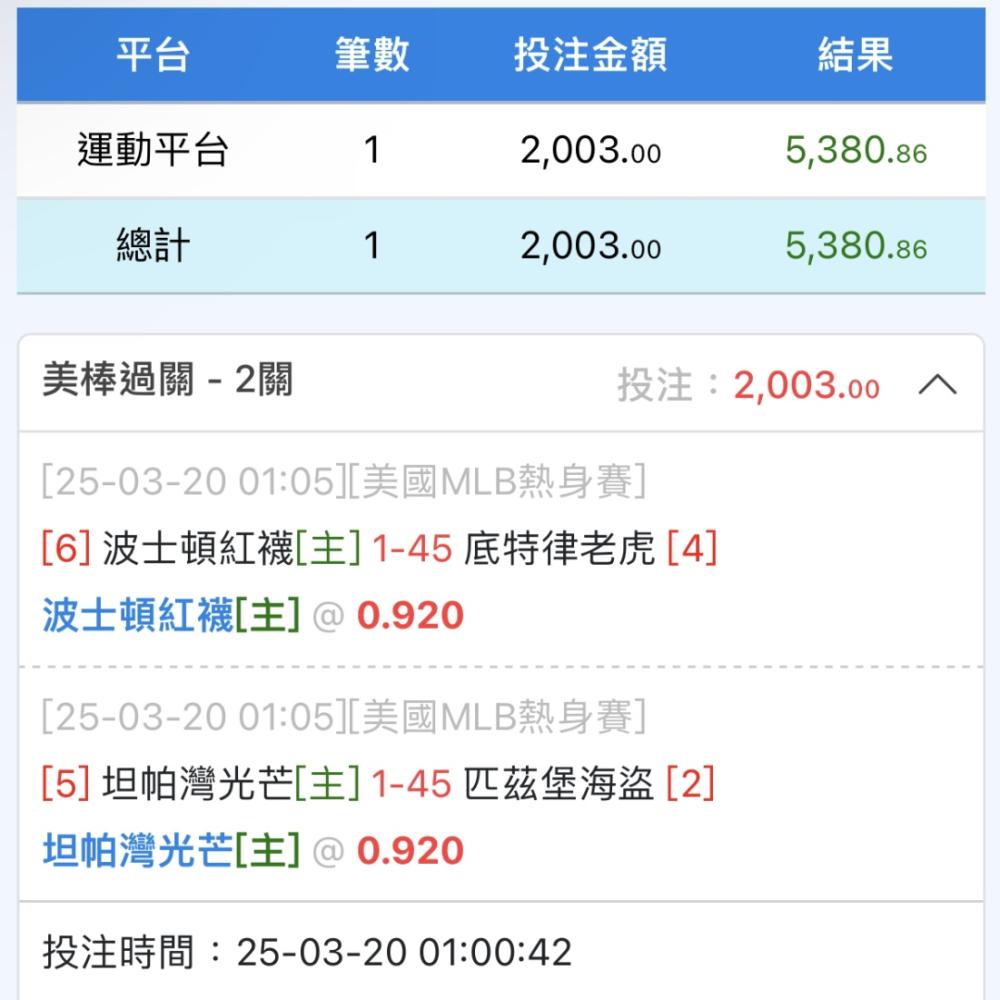The image size is (1000, 1000).
Task: Select the blue 坦帕灣光芒[主] pick
Action: click(x=171, y=851)
